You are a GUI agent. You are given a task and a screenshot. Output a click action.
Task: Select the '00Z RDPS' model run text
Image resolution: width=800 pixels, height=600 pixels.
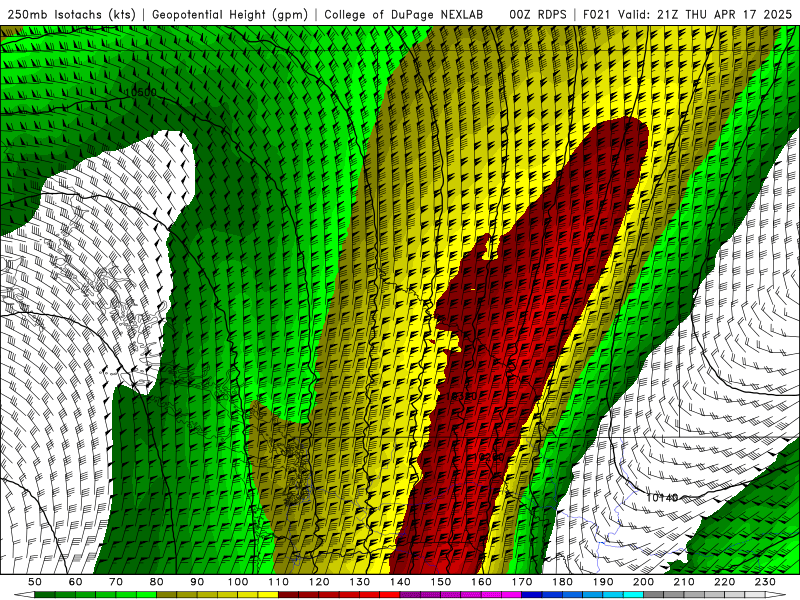(538, 14)
